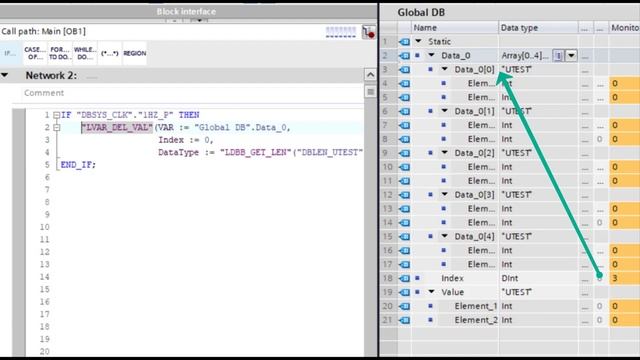Click the Block interface bar
The height and width of the screenshot is (360, 640).
click(189, 11)
